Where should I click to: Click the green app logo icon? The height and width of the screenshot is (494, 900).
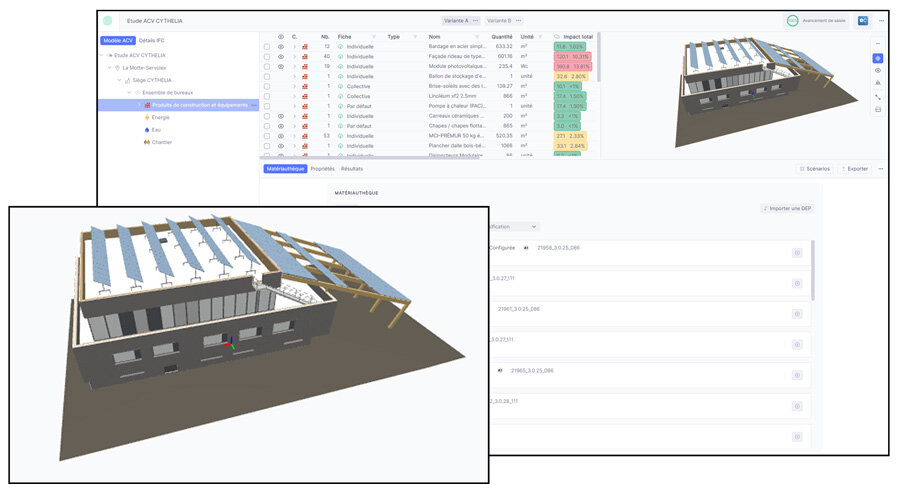pos(108,20)
